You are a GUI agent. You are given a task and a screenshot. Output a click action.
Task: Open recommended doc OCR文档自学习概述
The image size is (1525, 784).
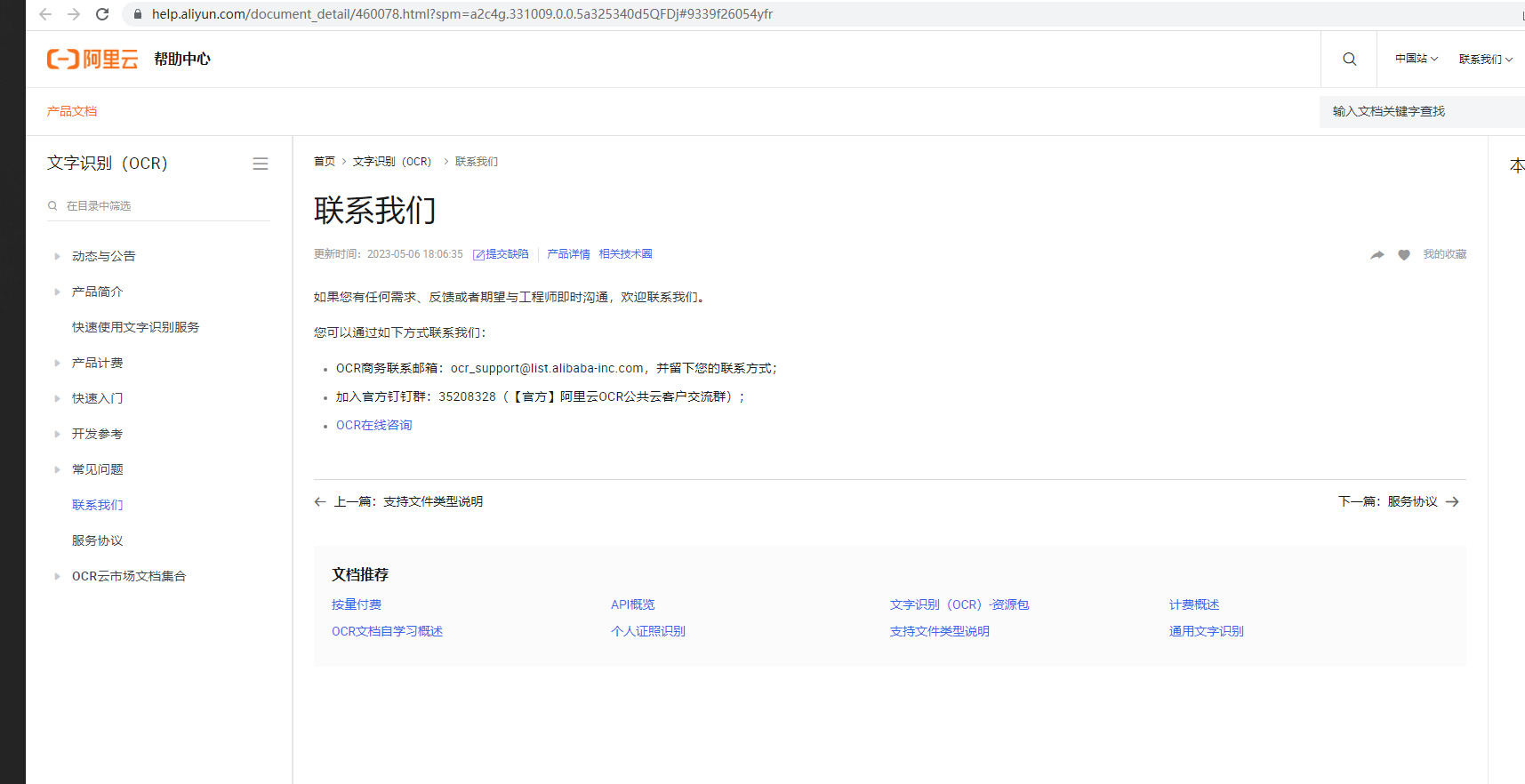[x=388, y=631]
